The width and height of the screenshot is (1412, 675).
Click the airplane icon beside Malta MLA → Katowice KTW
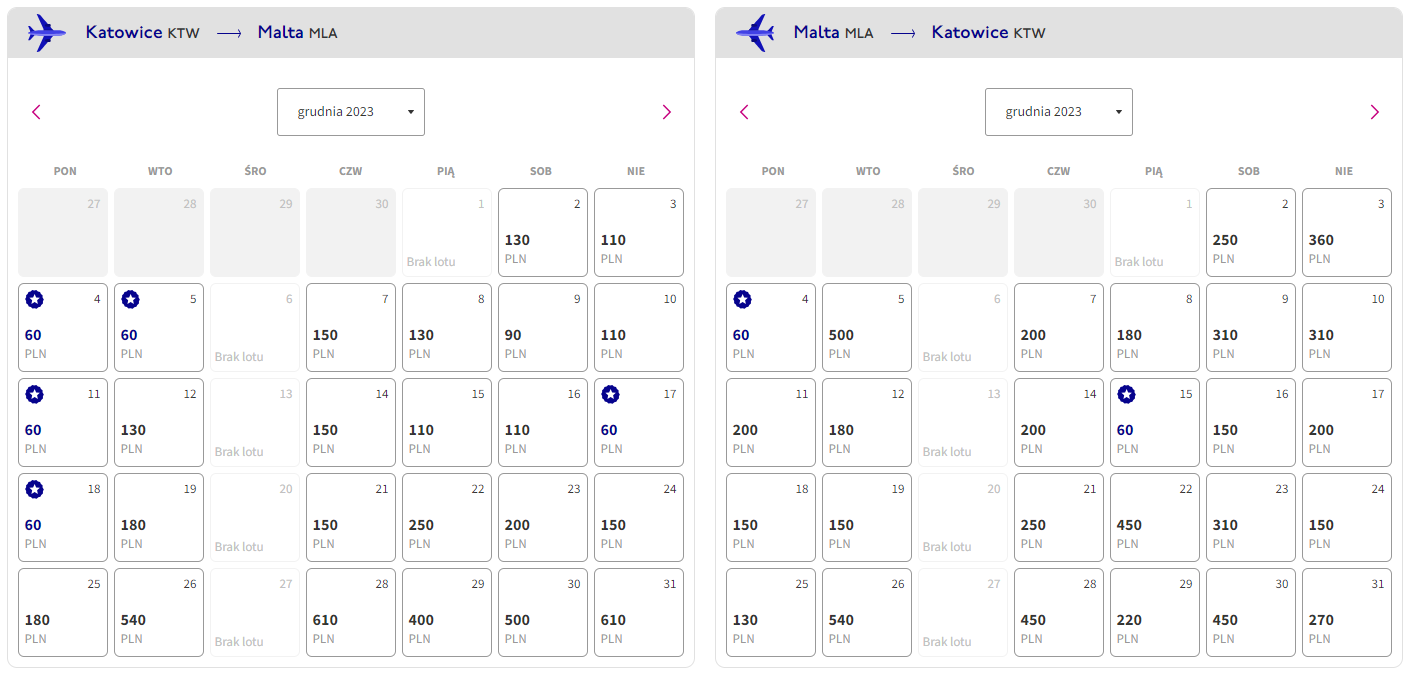point(755,33)
